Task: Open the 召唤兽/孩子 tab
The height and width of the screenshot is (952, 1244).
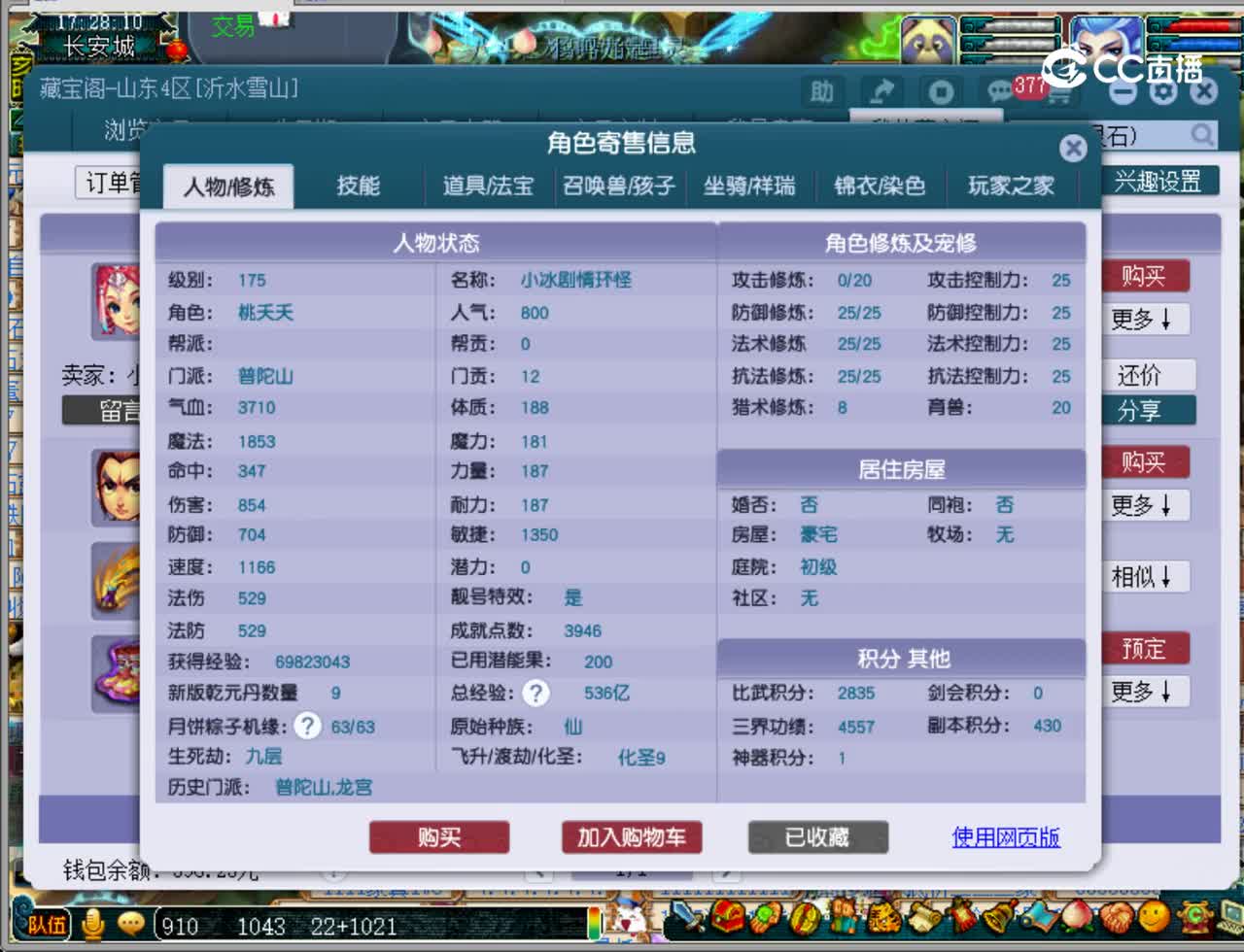Action: tap(619, 186)
